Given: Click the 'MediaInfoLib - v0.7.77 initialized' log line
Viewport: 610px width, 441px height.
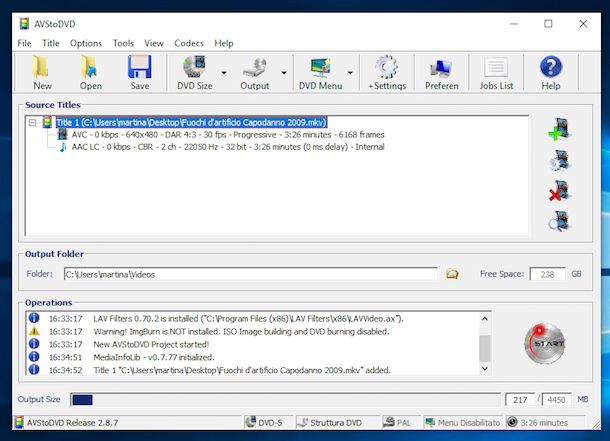Looking at the screenshot, I should [x=154, y=357].
